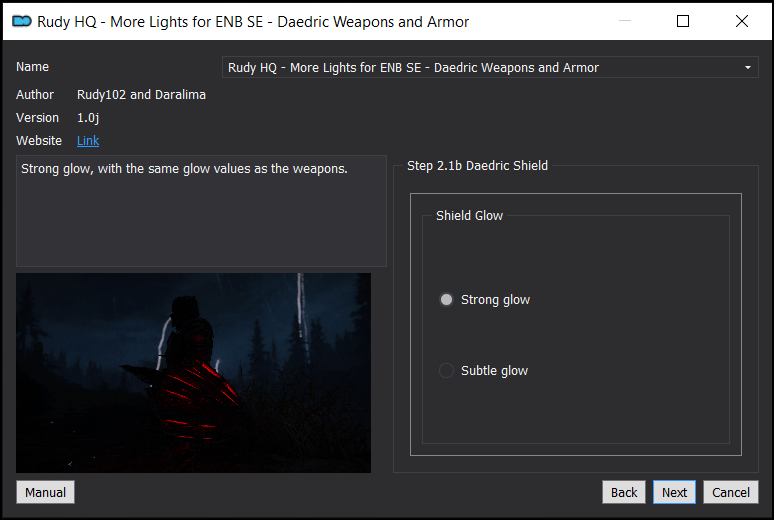774x520 pixels.
Task: Click the 'Version' field label
Action: 38,118
